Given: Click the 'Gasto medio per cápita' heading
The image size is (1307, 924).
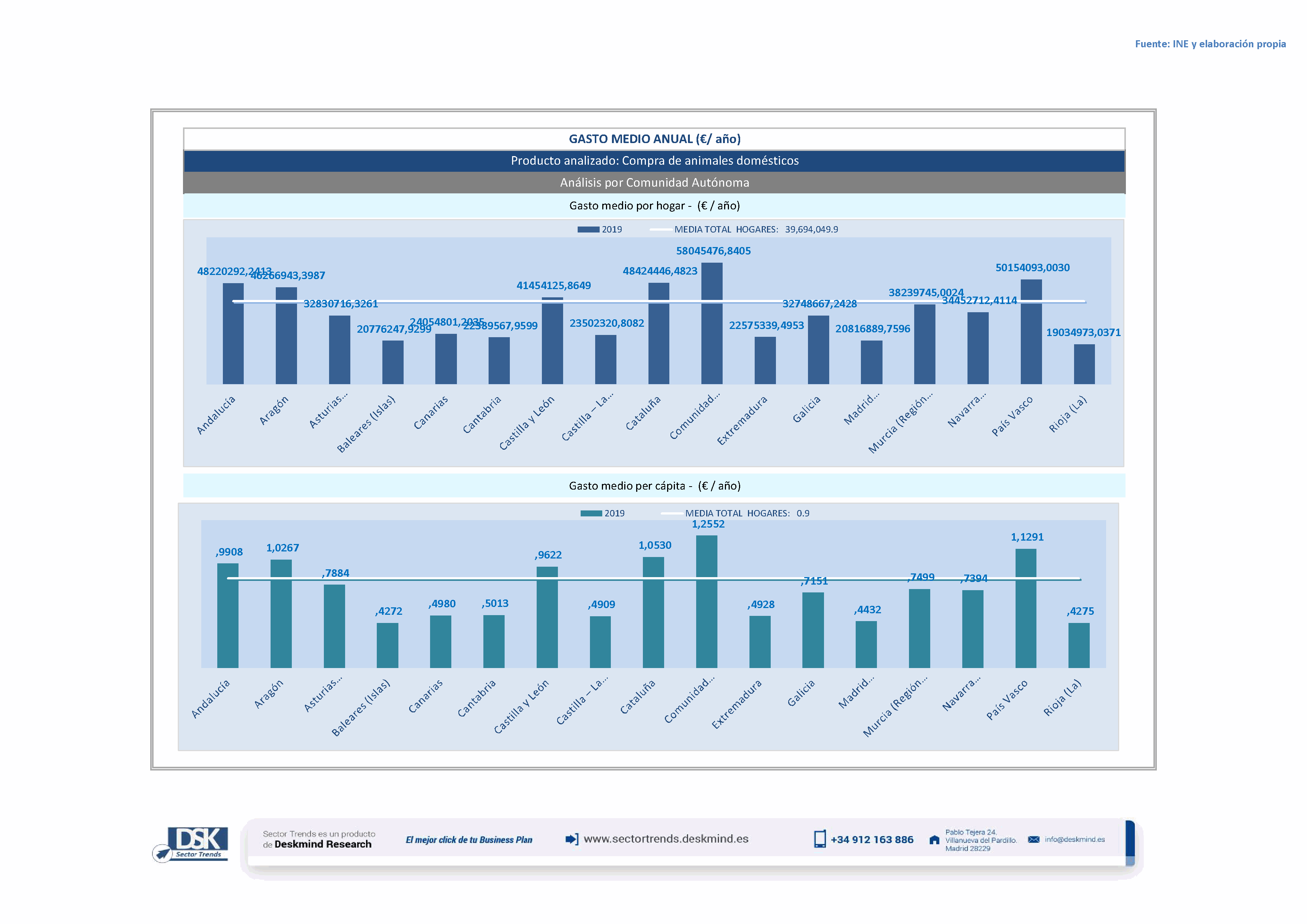Looking at the screenshot, I should click(654, 485).
